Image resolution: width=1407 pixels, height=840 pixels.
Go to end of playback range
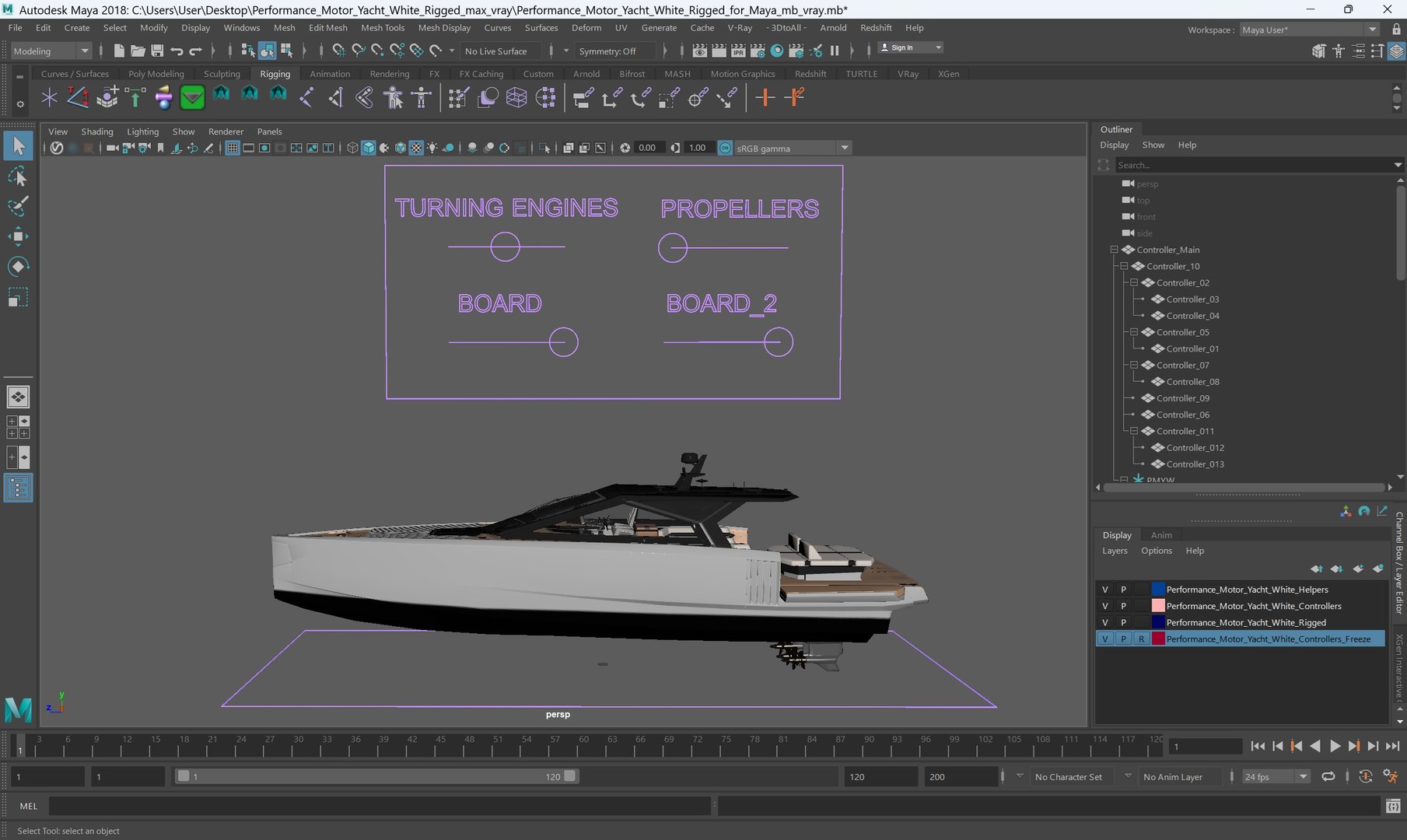1392,746
